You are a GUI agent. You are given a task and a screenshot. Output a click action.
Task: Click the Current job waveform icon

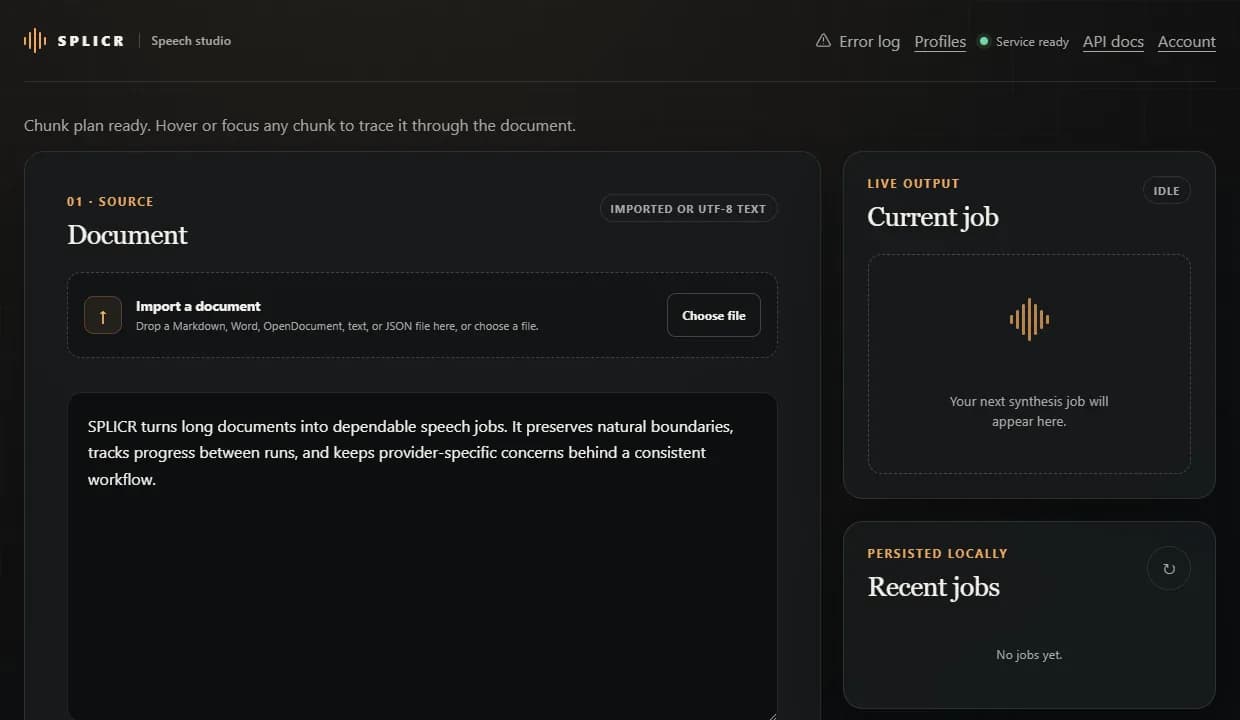coord(1029,320)
